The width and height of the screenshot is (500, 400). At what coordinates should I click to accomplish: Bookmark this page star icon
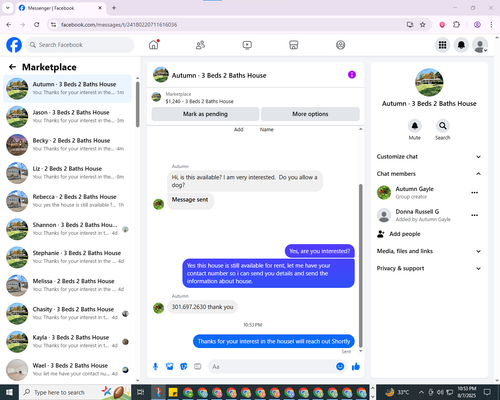tap(423, 24)
